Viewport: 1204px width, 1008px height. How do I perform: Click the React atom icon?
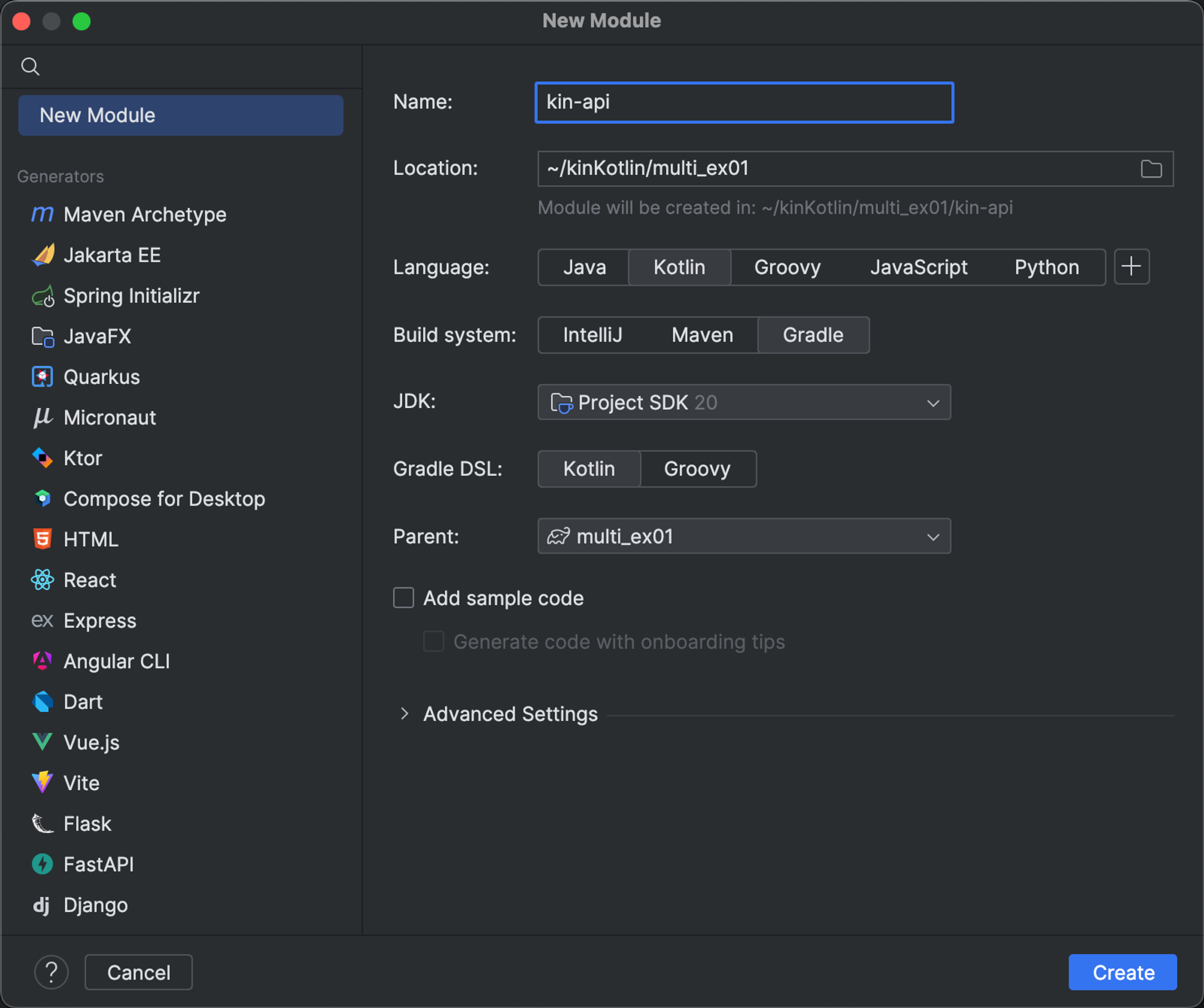click(42, 580)
